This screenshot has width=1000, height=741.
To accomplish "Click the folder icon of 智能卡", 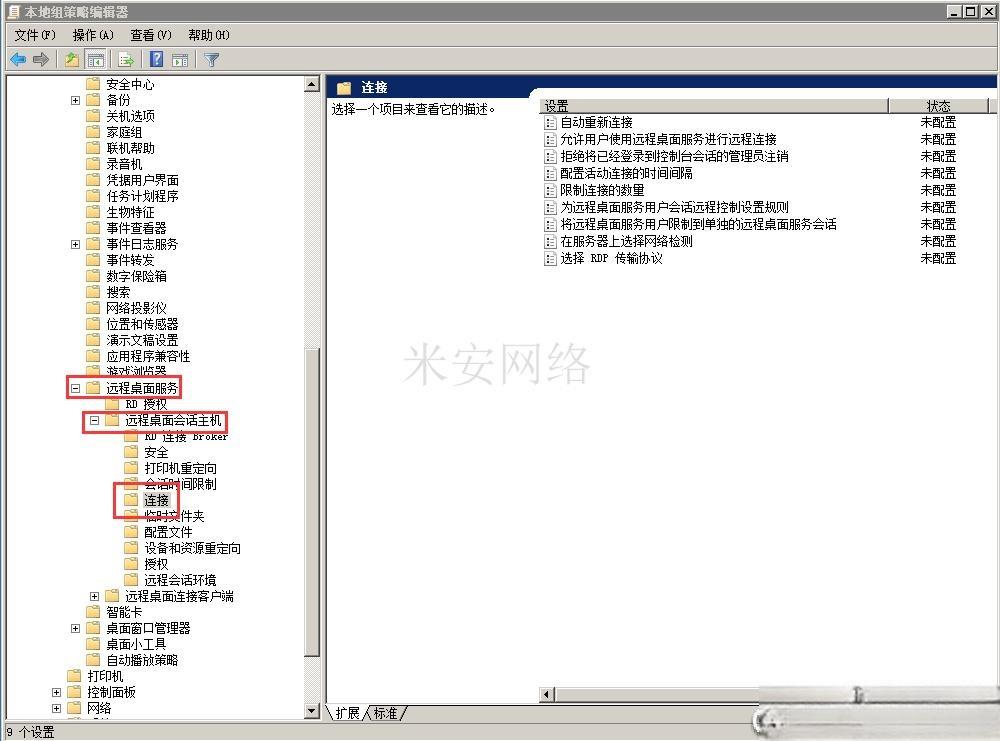I will (x=93, y=612).
